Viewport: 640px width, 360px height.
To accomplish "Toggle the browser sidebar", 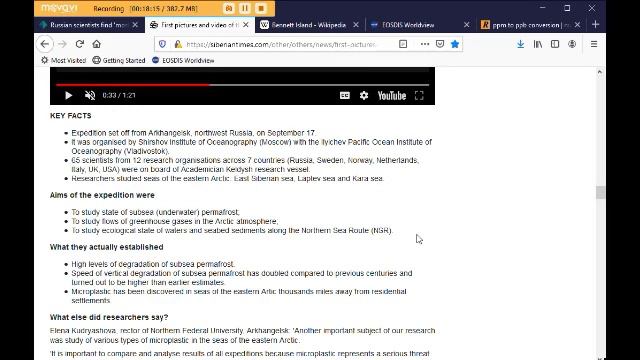I will pyautogui.click(x=555, y=44).
